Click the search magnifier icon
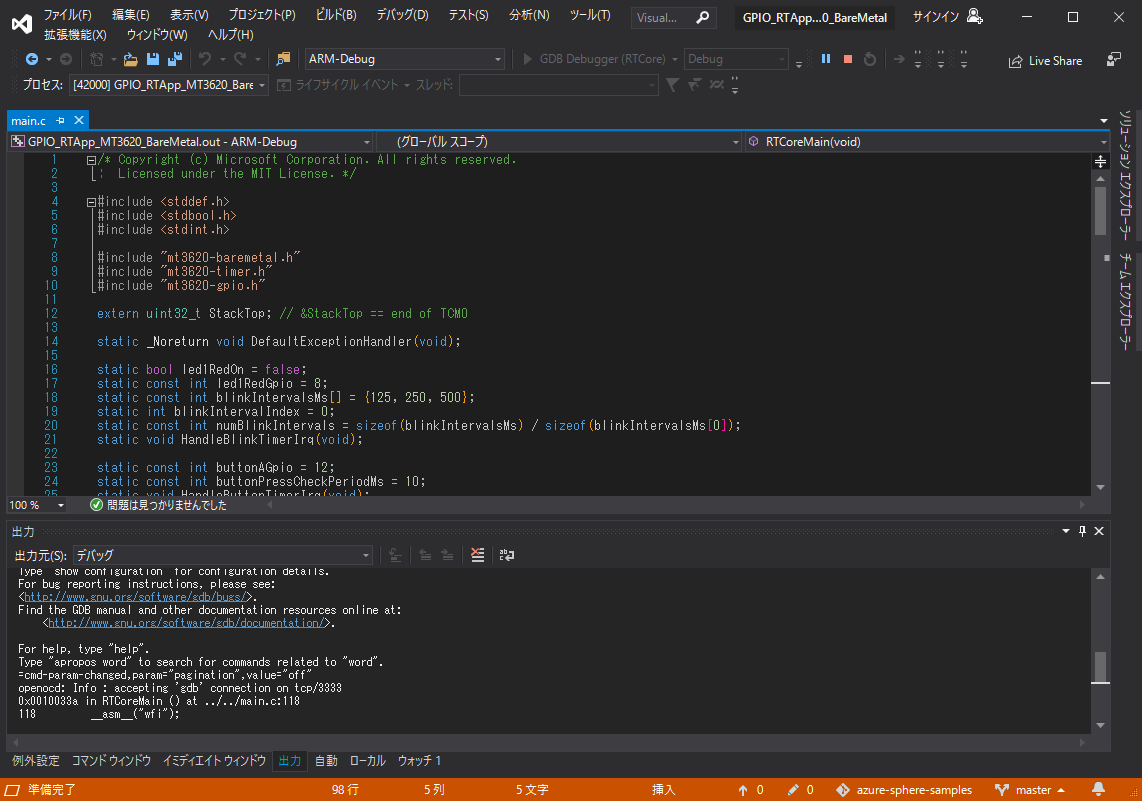This screenshot has width=1142, height=801. [x=703, y=17]
